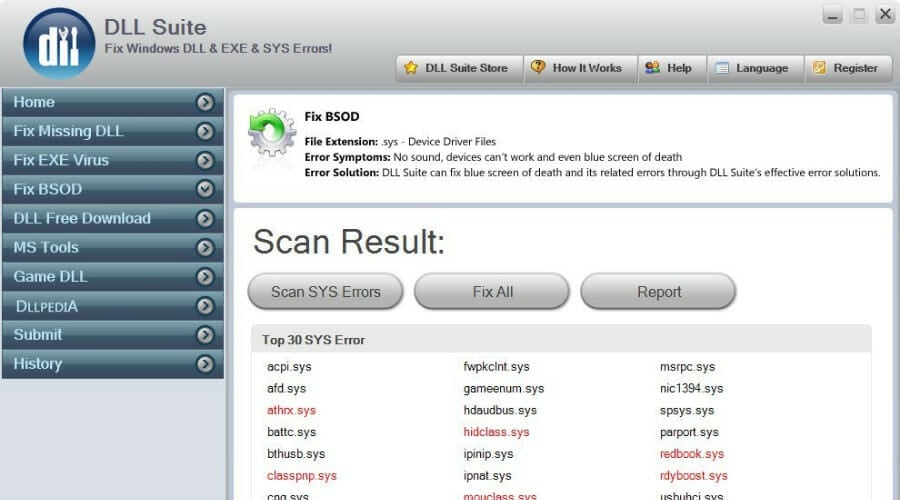The width and height of the screenshot is (900, 500).
Task: Select afd.sys in error list
Action: coord(286,389)
